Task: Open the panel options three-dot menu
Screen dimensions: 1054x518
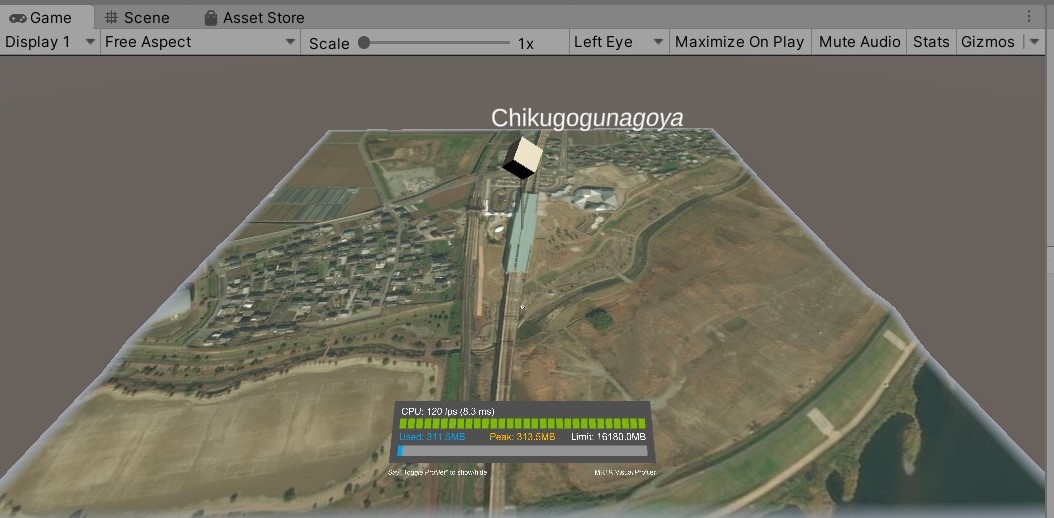Action: coord(1029,16)
